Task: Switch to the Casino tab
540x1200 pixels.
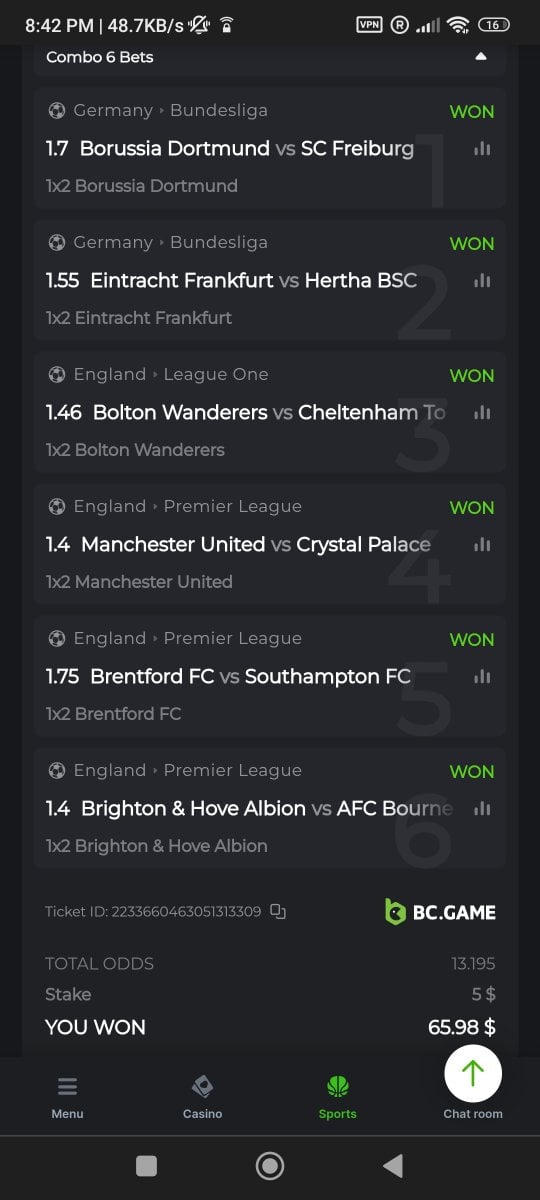Action: click(202, 1097)
